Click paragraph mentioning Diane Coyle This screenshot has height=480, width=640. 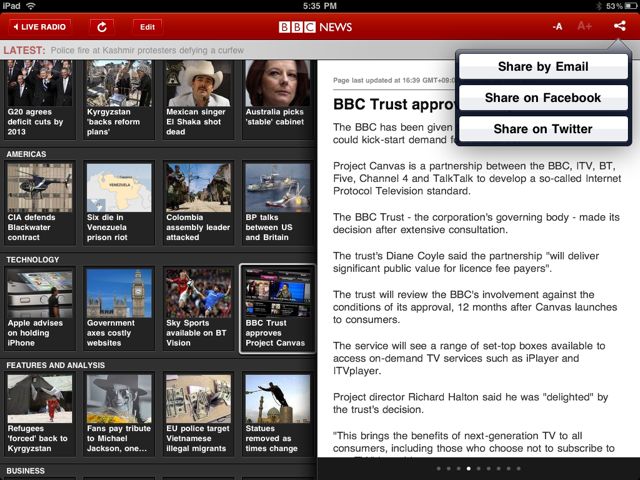click(466, 262)
